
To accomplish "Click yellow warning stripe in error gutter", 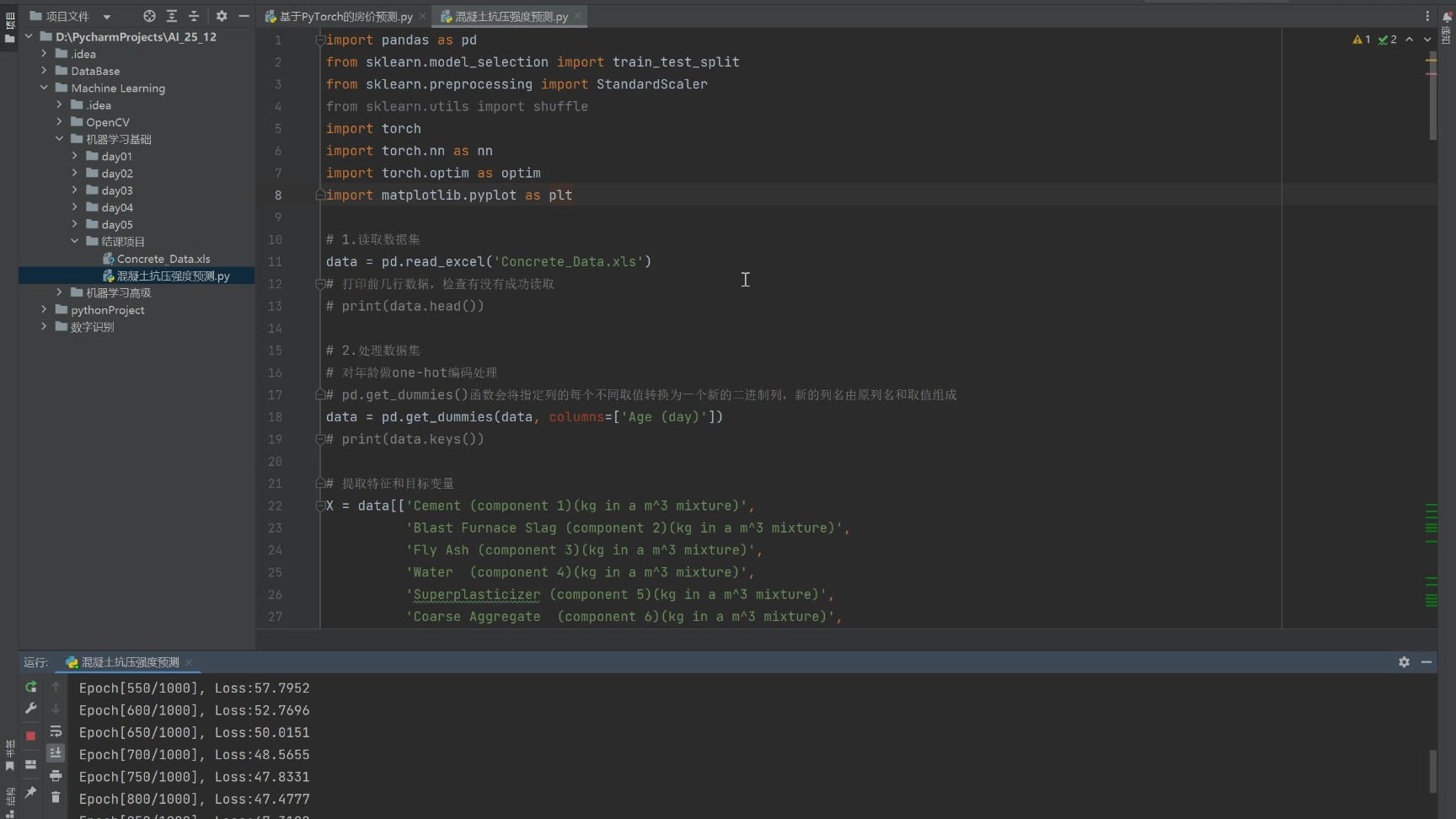I will click(x=1431, y=60).
